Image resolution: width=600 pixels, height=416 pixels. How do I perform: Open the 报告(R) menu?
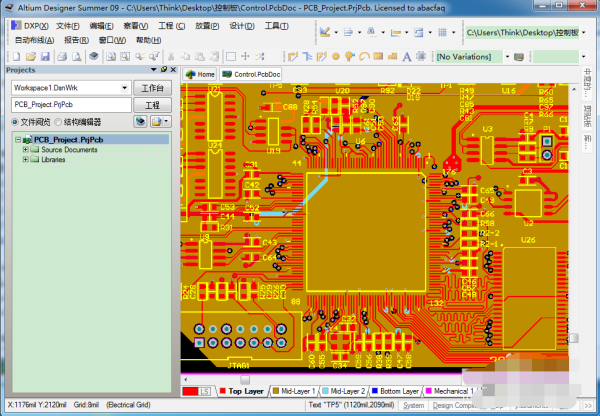(77, 40)
